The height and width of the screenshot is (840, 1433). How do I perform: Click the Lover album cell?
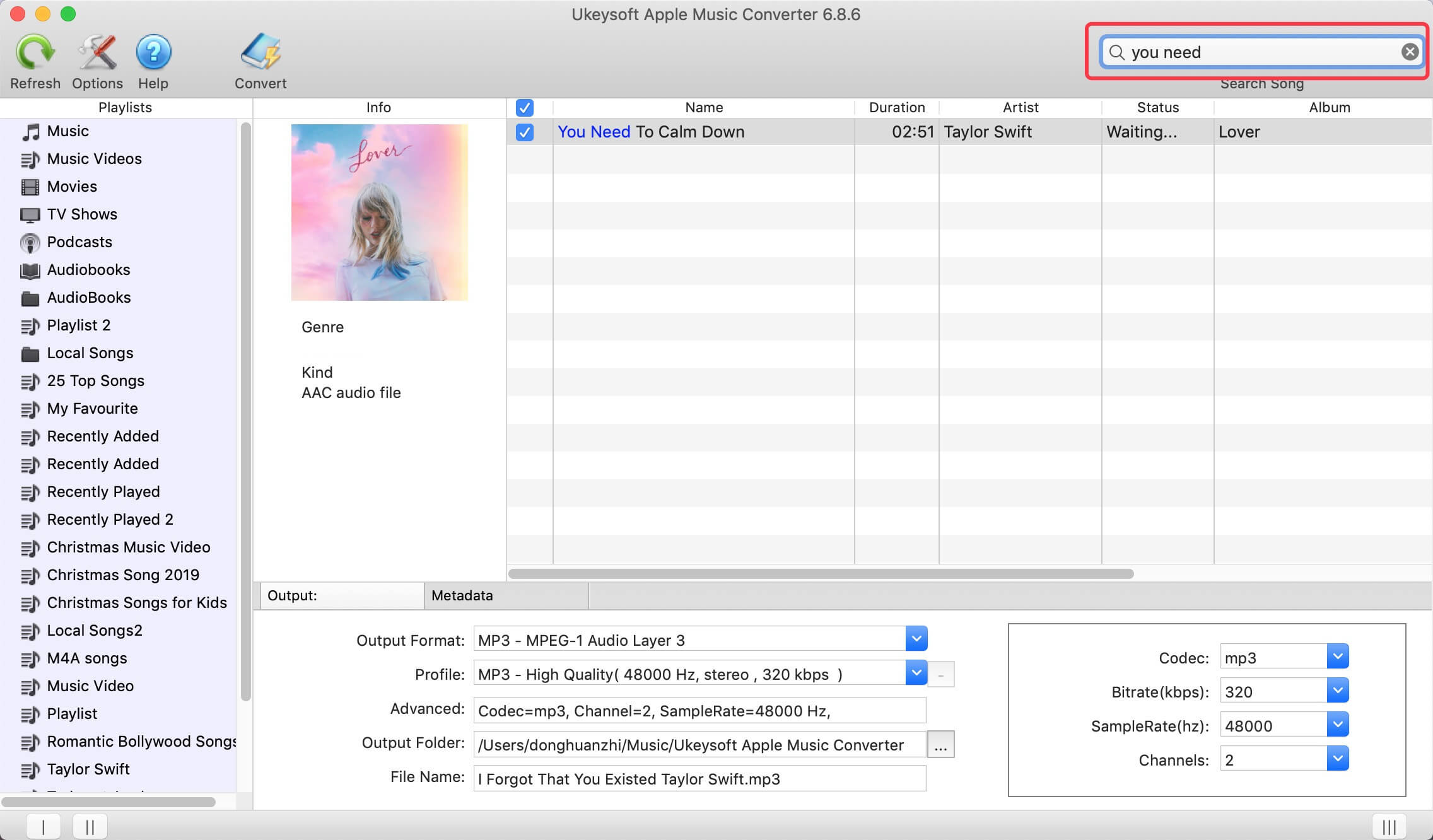click(1323, 132)
